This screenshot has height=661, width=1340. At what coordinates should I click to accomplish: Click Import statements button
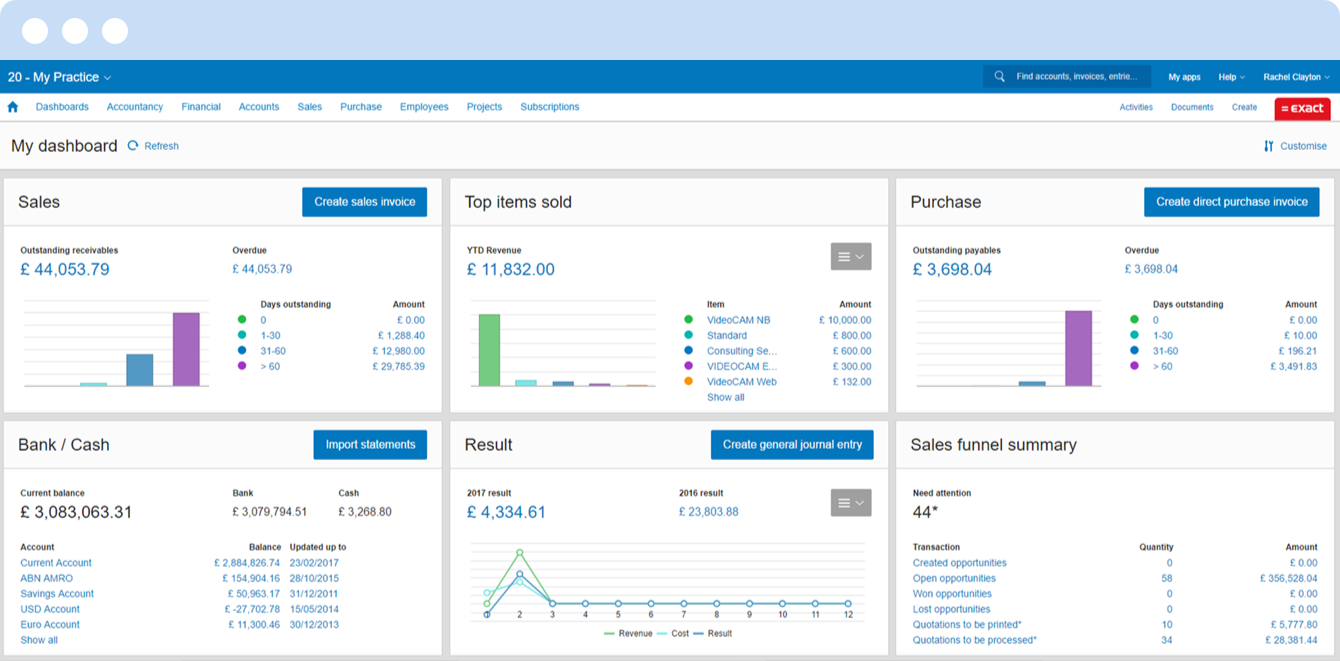pyautogui.click(x=370, y=445)
